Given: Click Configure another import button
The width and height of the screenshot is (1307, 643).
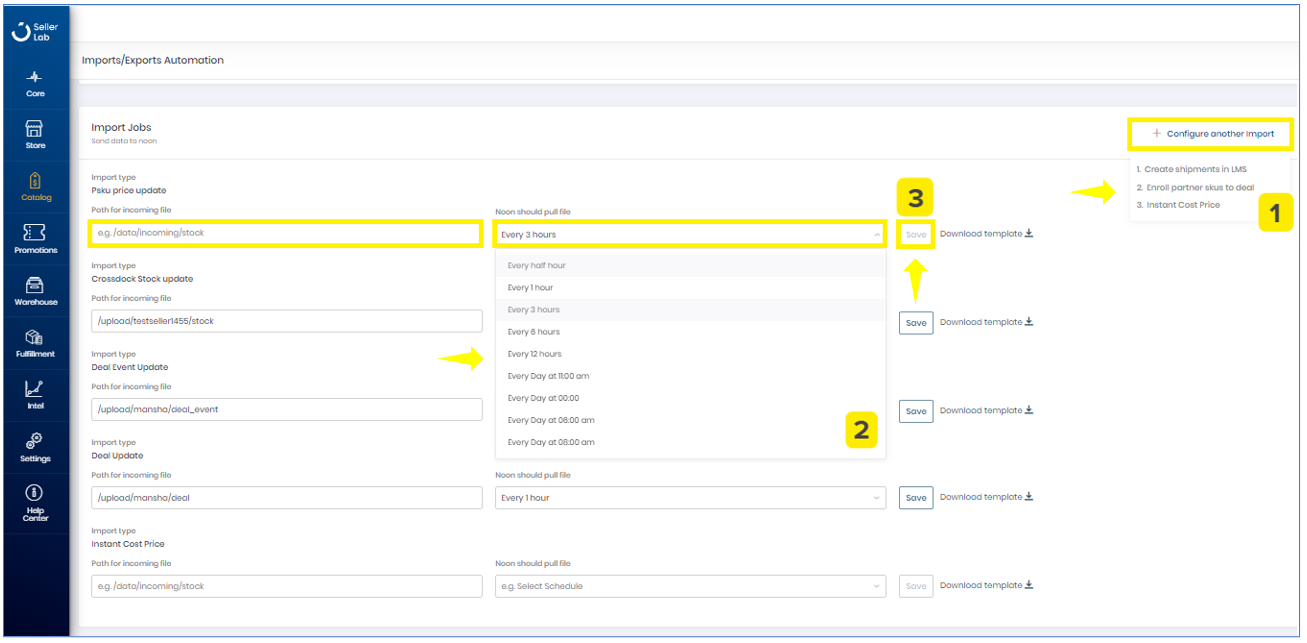Looking at the screenshot, I should point(1212,134).
